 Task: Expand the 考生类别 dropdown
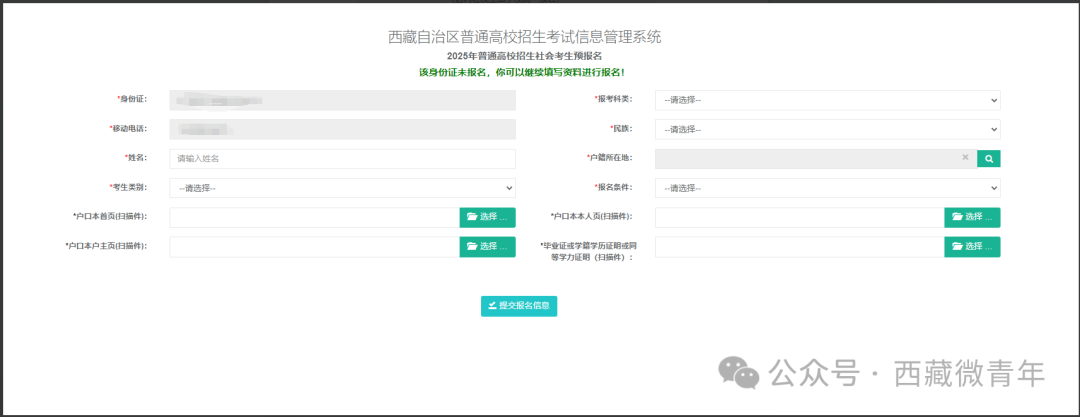tap(342, 187)
